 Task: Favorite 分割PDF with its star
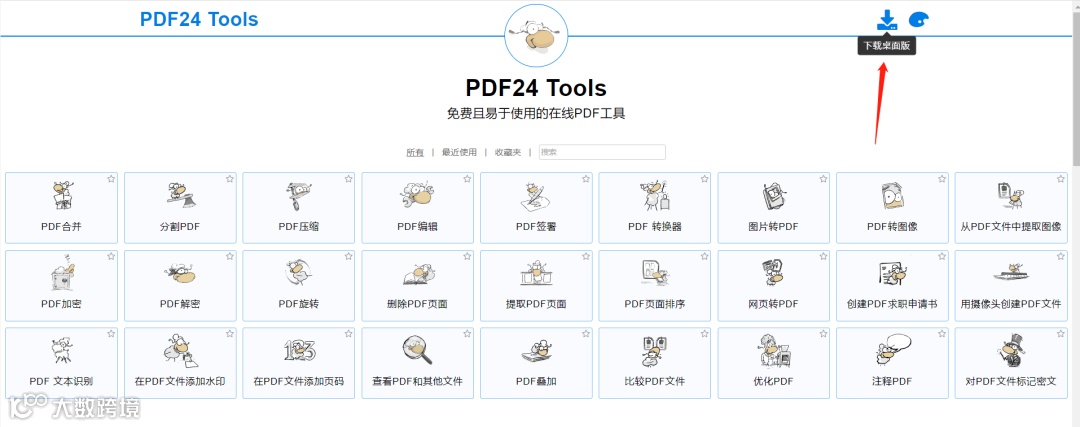pyautogui.click(x=229, y=179)
